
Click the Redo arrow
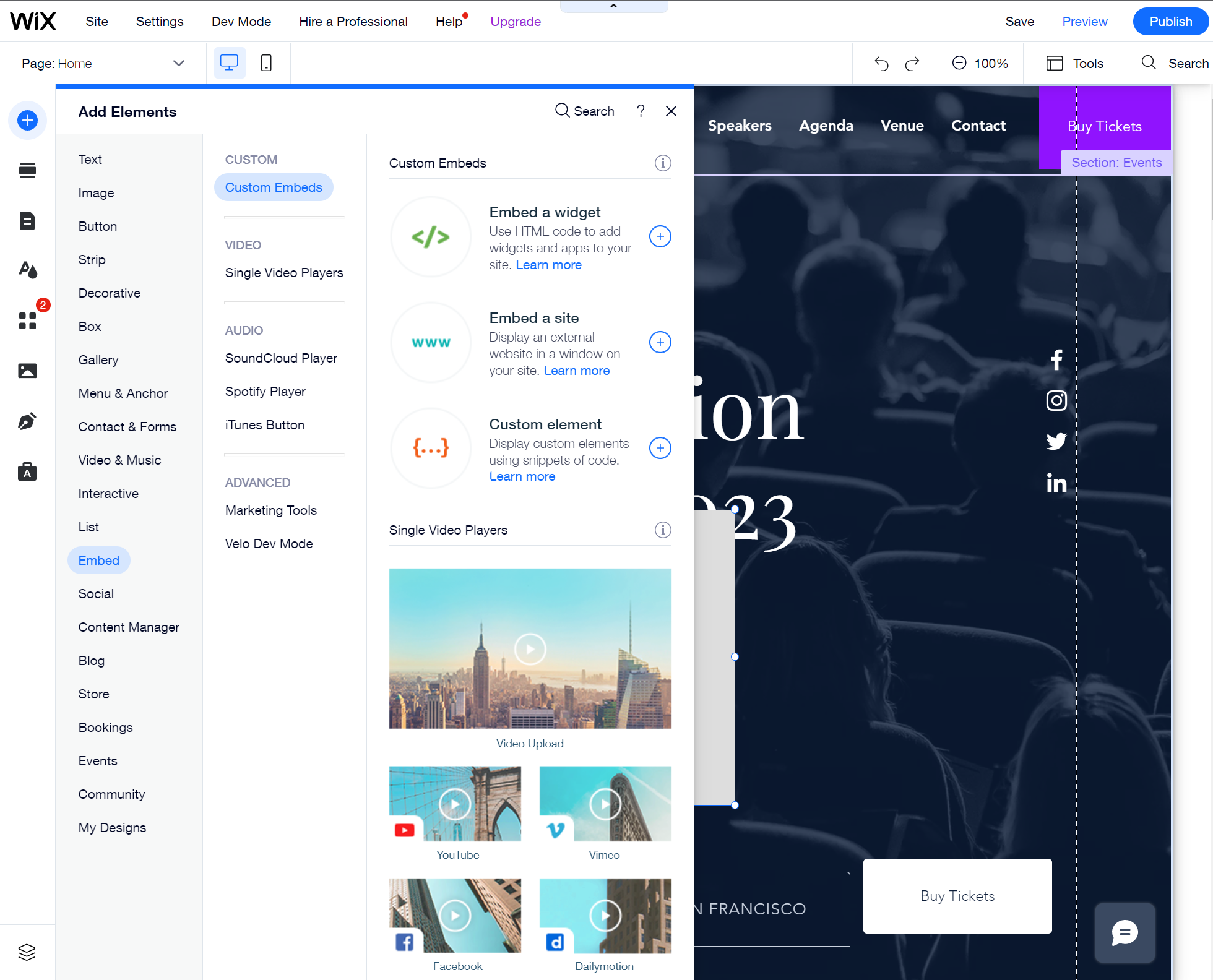click(x=912, y=63)
